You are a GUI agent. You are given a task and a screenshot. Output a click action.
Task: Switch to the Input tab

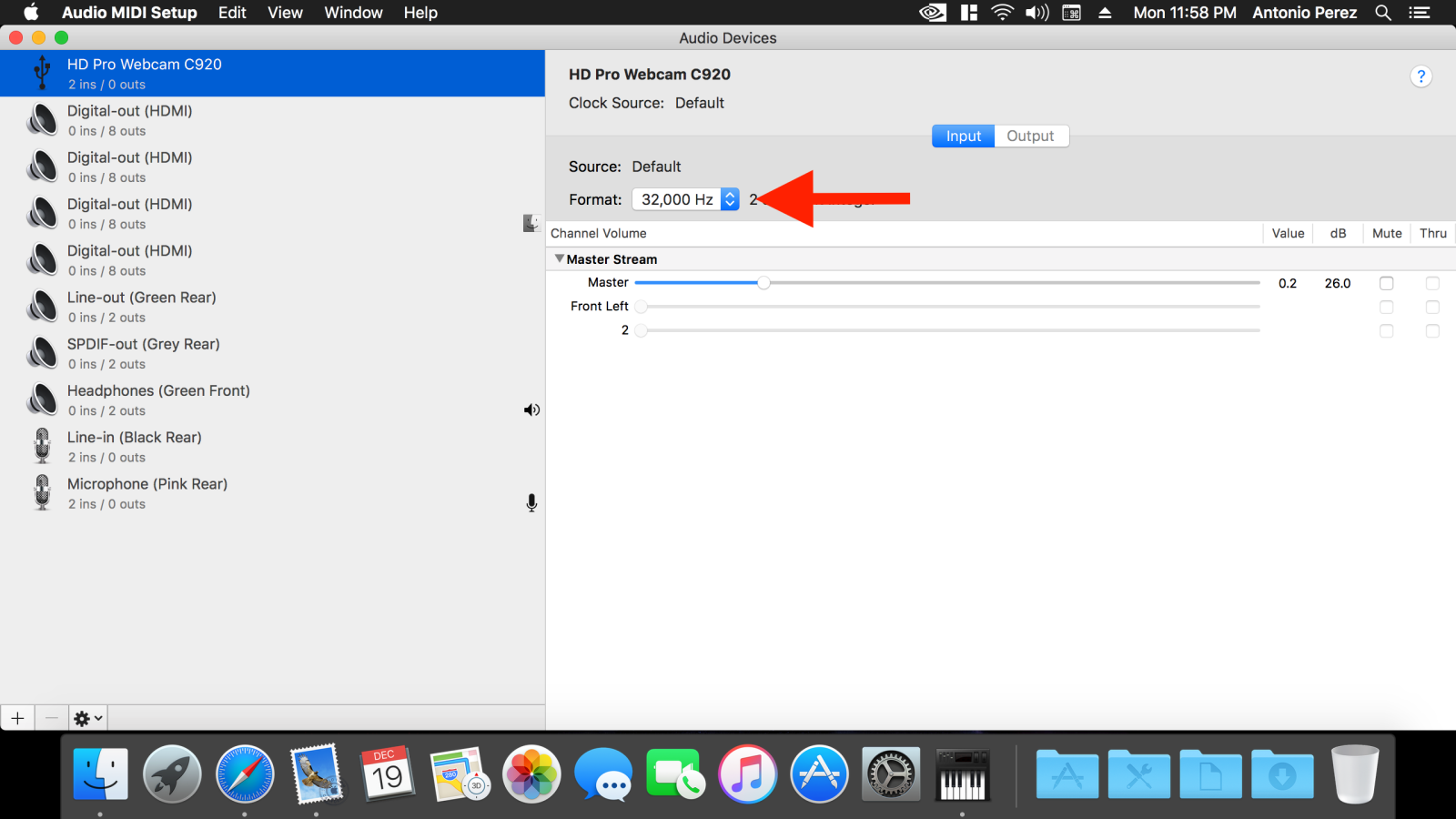point(963,136)
